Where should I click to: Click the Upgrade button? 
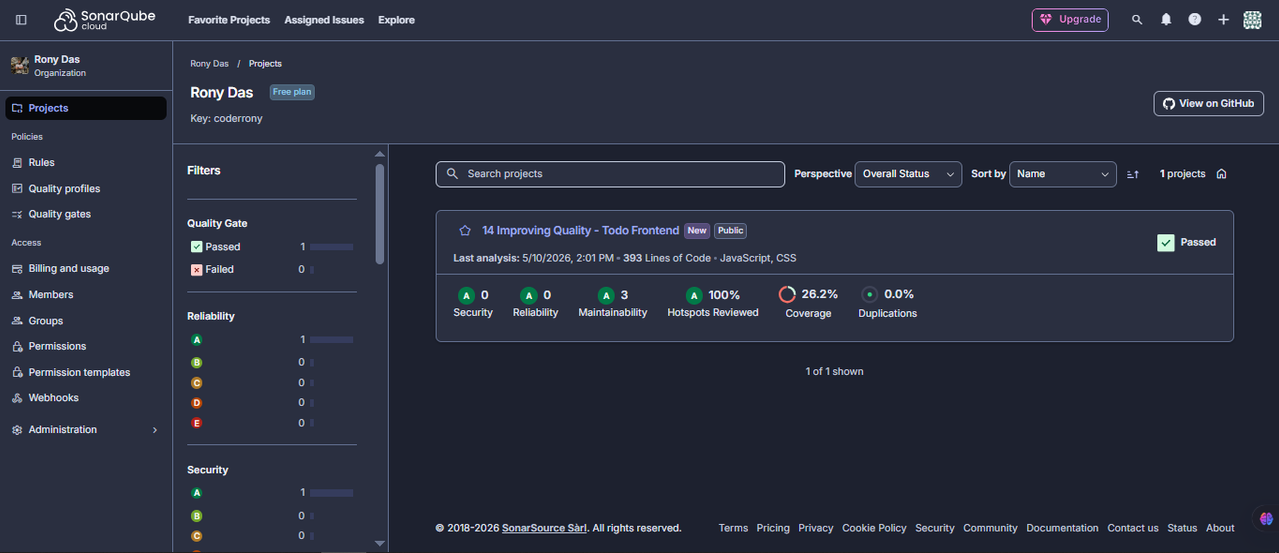[1070, 19]
